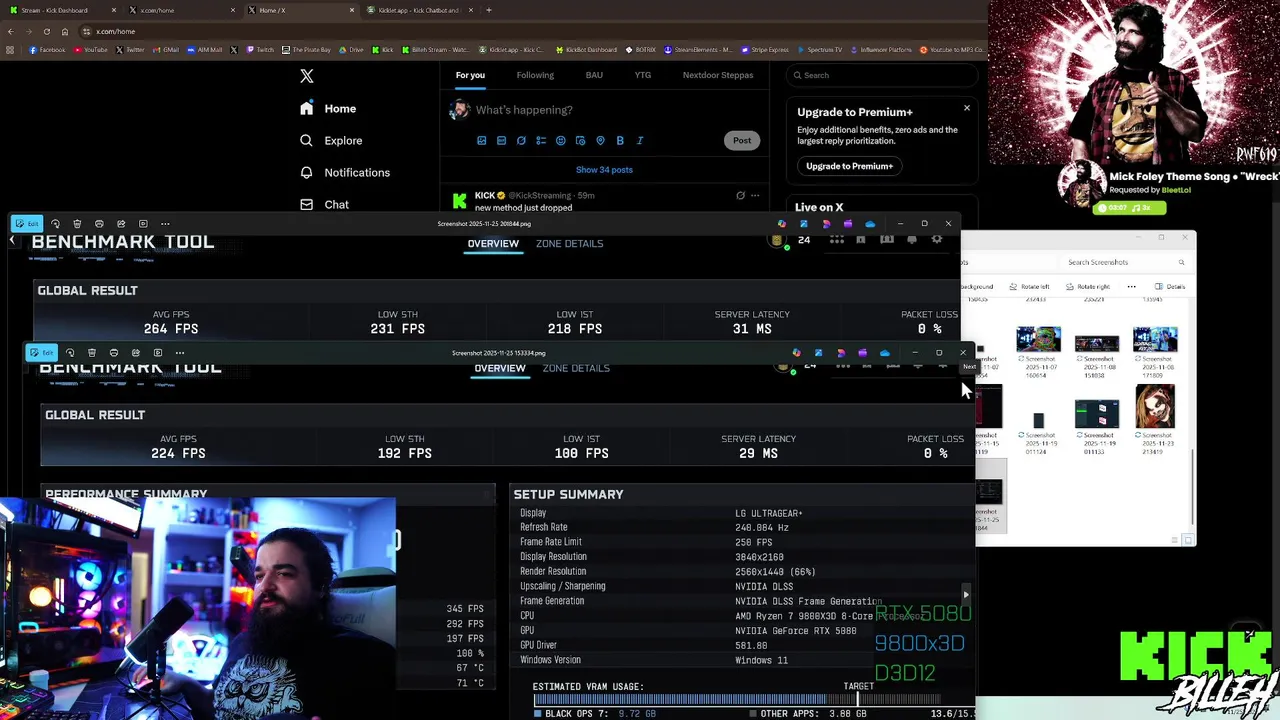The image size is (1280, 720).
Task: Open the GIF picker in the composer
Action: pos(501,141)
